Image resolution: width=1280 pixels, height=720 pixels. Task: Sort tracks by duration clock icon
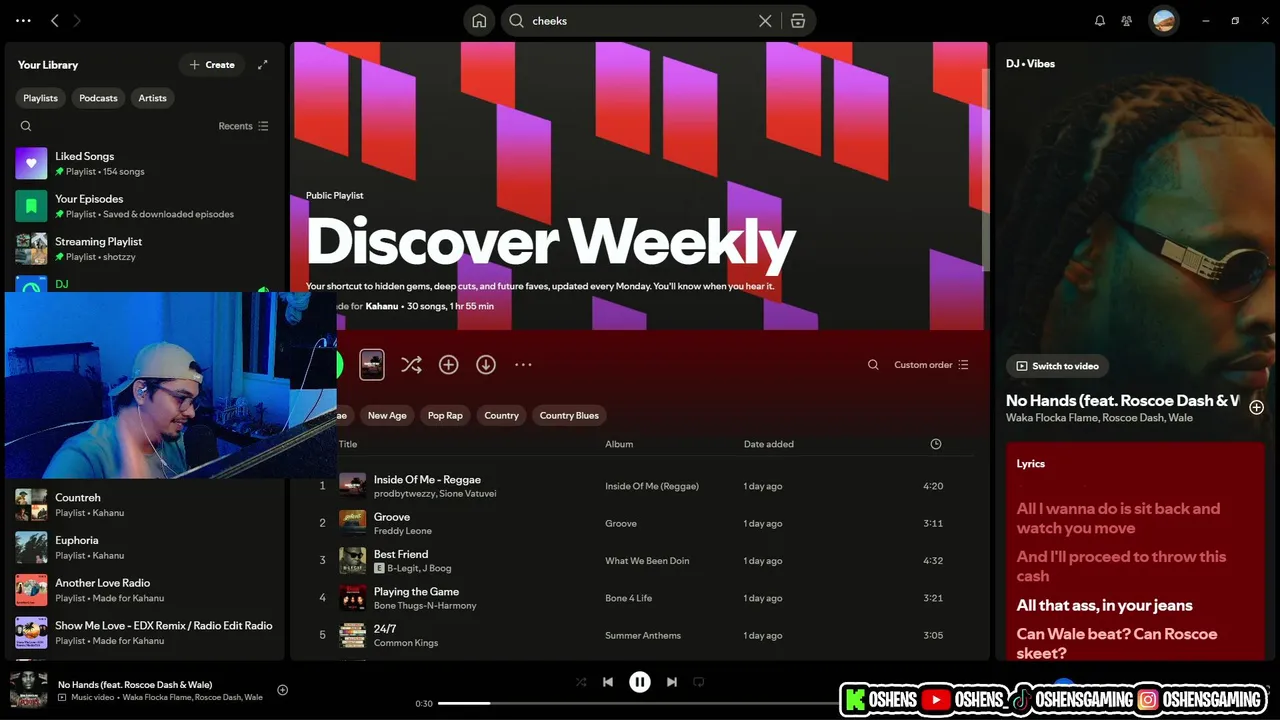pyautogui.click(x=936, y=444)
